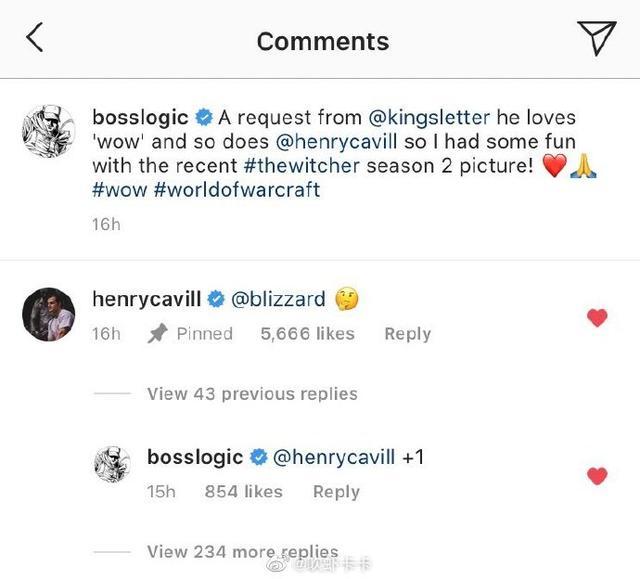
Task: Click the pin icon beside Pinned
Action: pyautogui.click(x=157, y=334)
